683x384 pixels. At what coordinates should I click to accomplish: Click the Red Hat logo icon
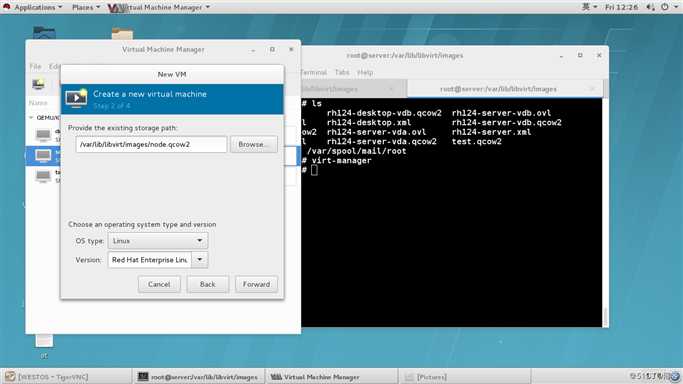point(7,7)
